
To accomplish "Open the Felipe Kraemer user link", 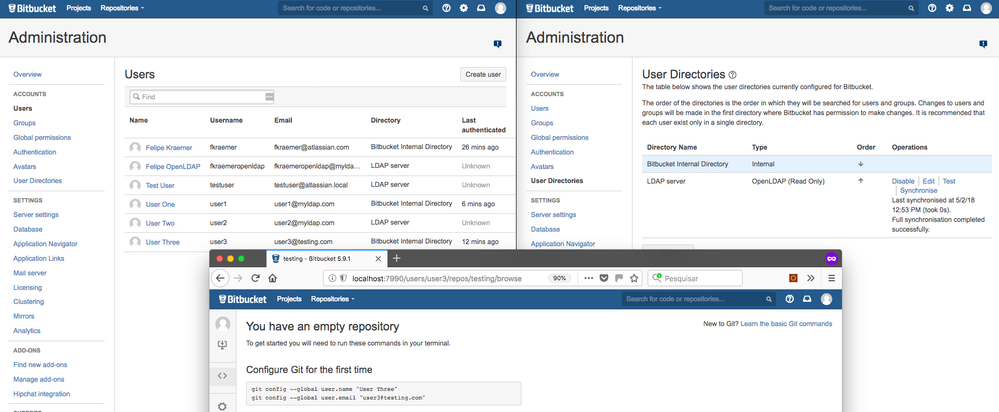I will click(169, 147).
